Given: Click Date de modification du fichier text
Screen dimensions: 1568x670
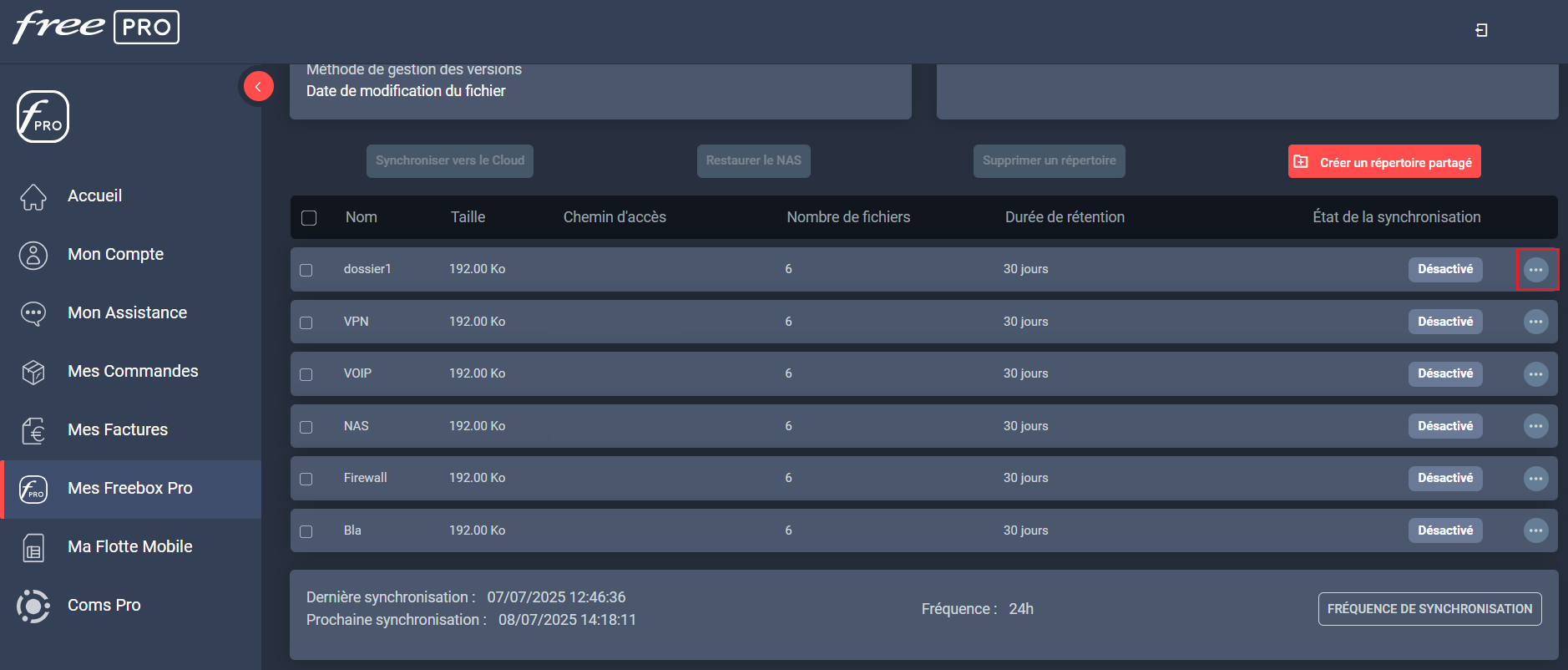Looking at the screenshot, I should (406, 91).
